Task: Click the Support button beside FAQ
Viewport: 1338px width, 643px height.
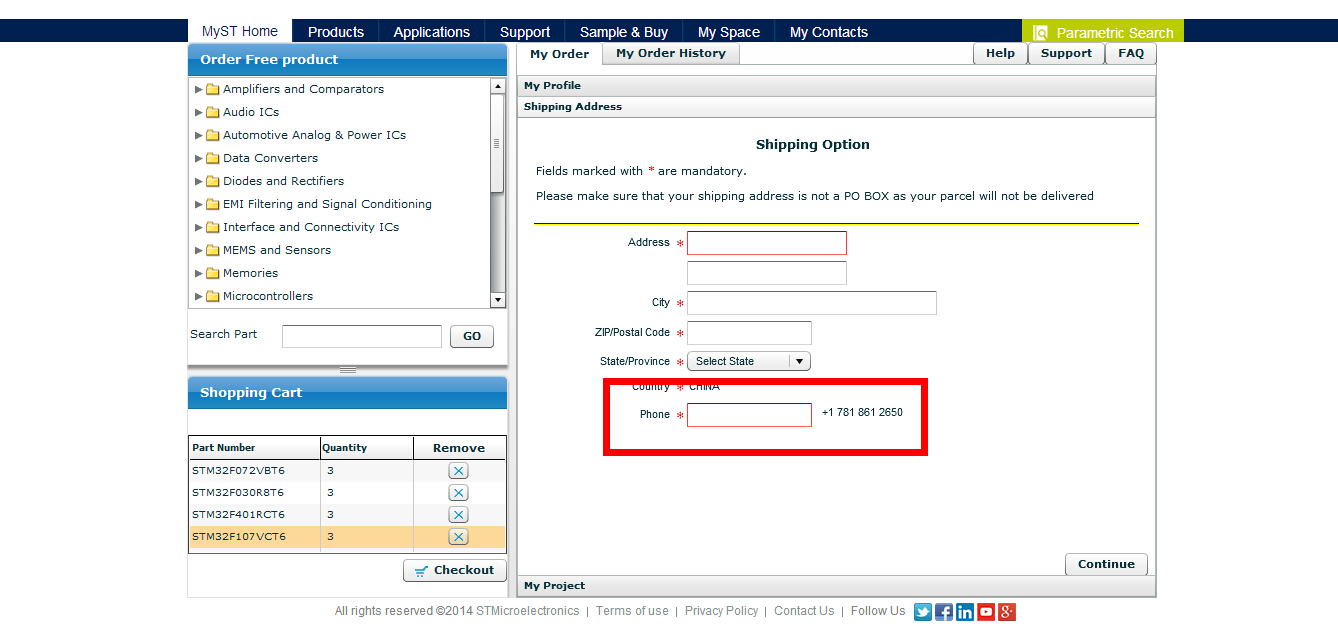Action: [x=1066, y=54]
